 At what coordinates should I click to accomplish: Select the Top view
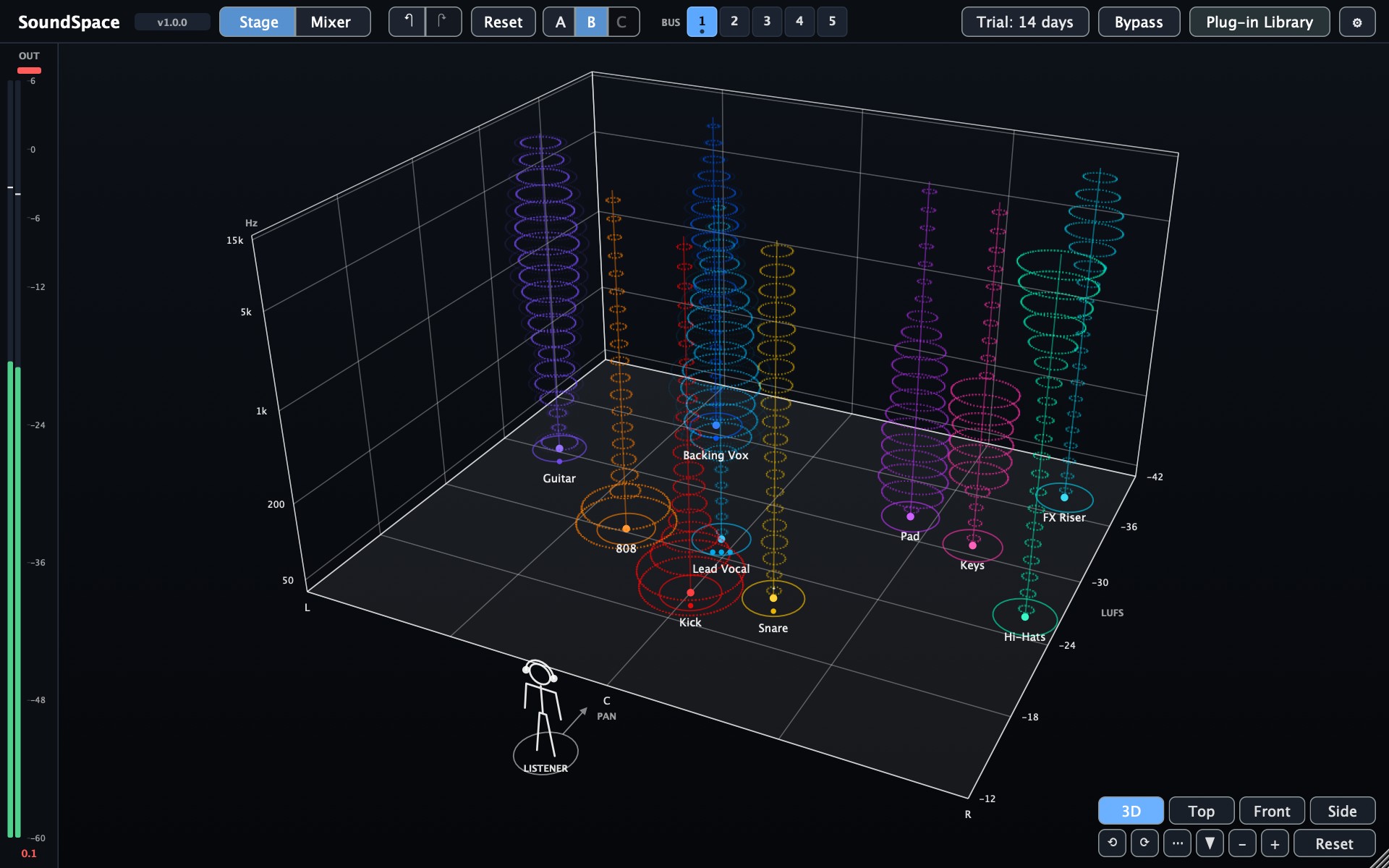point(1201,811)
